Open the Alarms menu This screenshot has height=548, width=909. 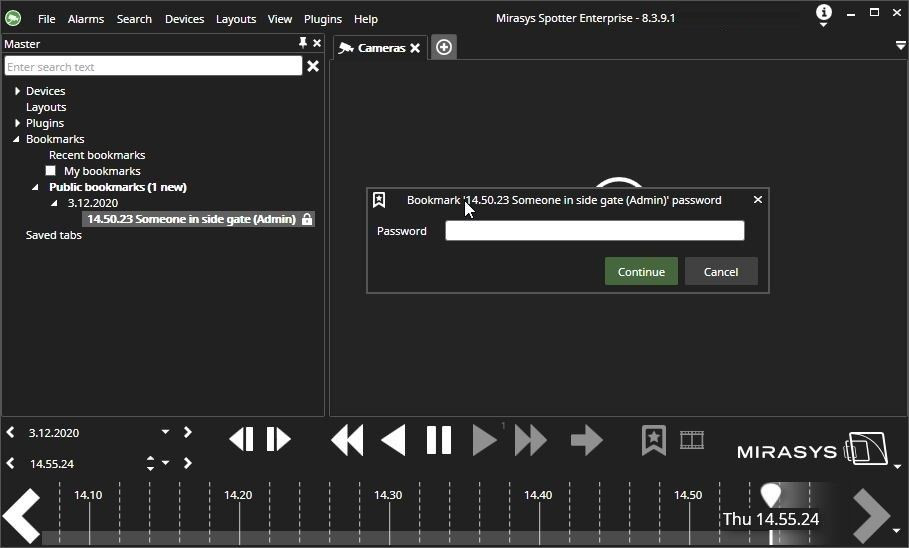(x=86, y=19)
